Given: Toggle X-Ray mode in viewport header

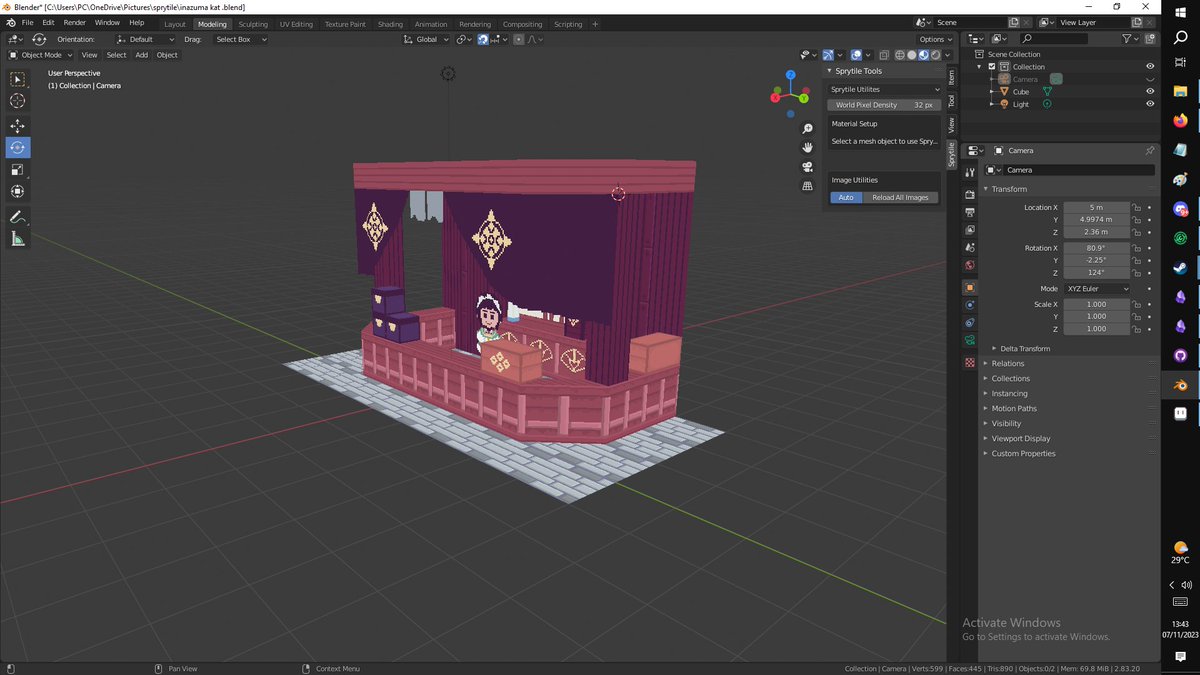Looking at the screenshot, I should 884,55.
